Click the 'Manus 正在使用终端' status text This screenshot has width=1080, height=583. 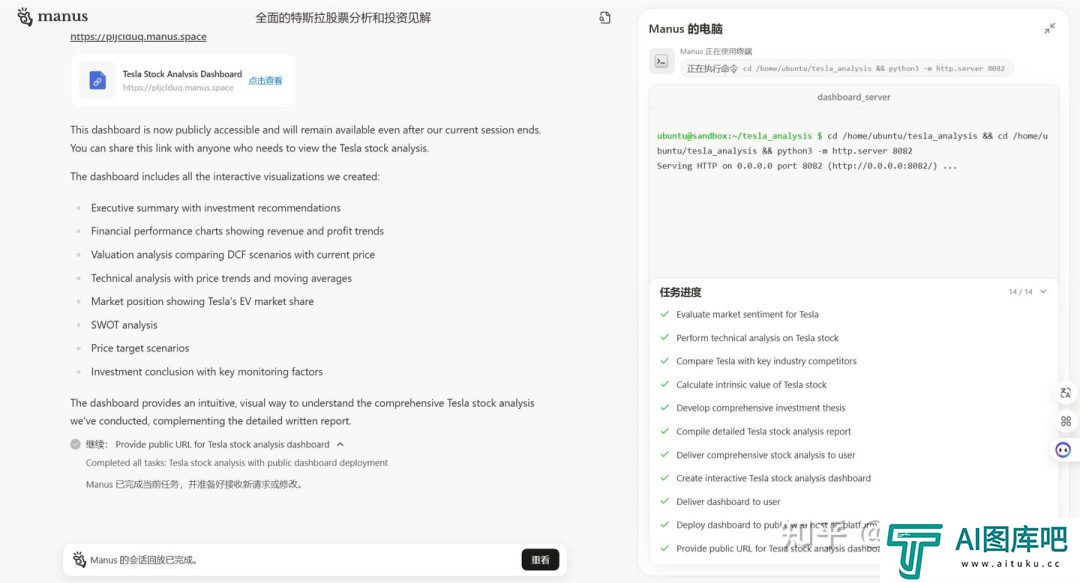[716, 51]
